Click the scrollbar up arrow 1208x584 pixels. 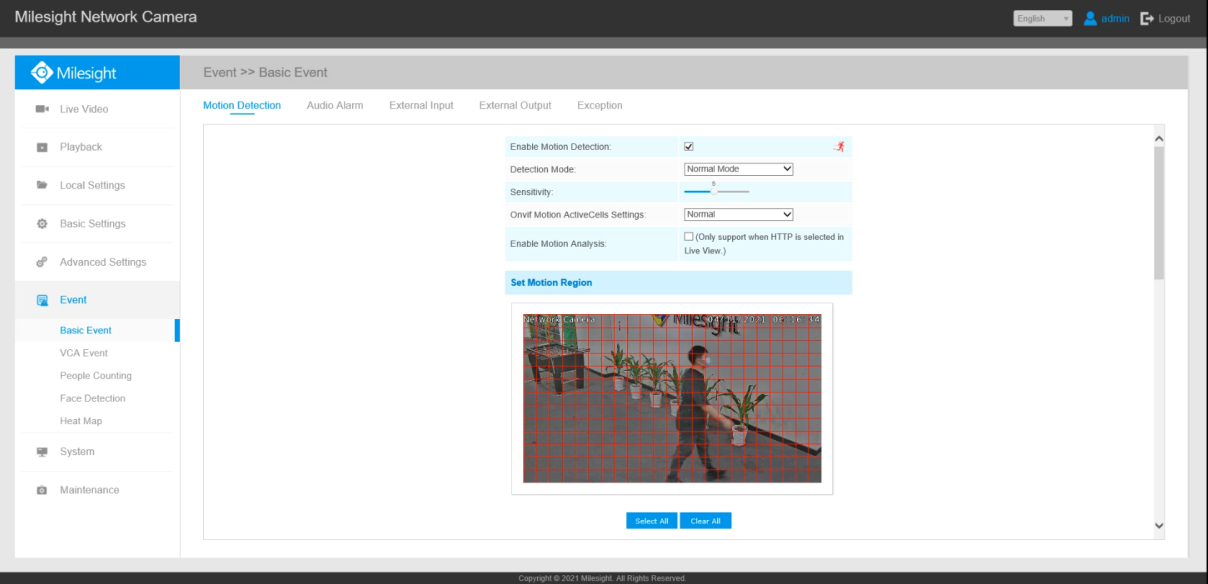click(1159, 138)
